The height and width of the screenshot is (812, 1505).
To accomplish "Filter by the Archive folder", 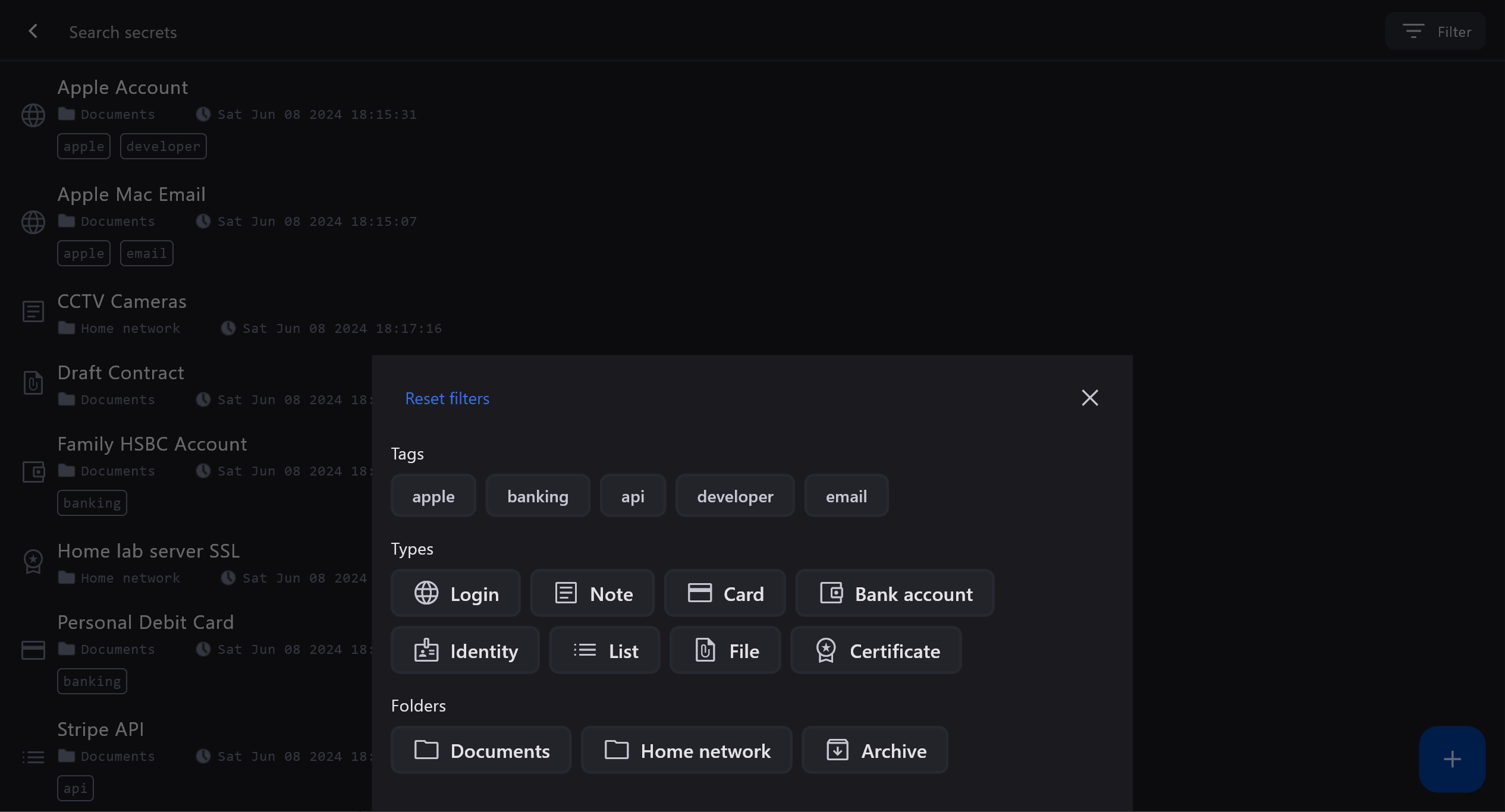I will click(875, 750).
